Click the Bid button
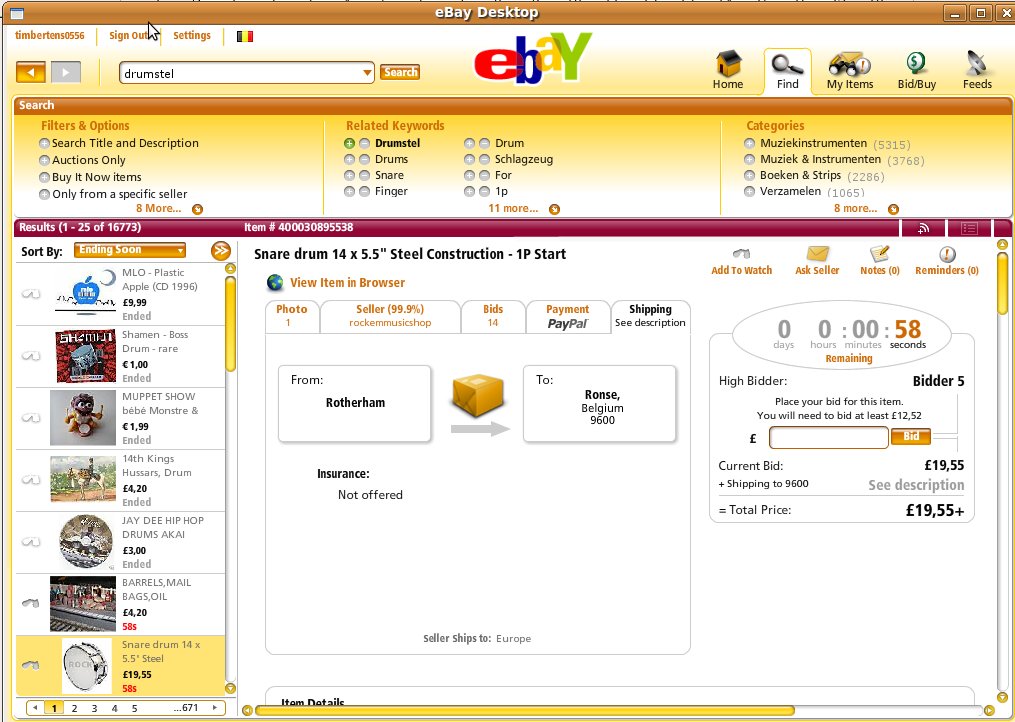The width and height of the screenshot is (1015, 722). tap(911, 436)
